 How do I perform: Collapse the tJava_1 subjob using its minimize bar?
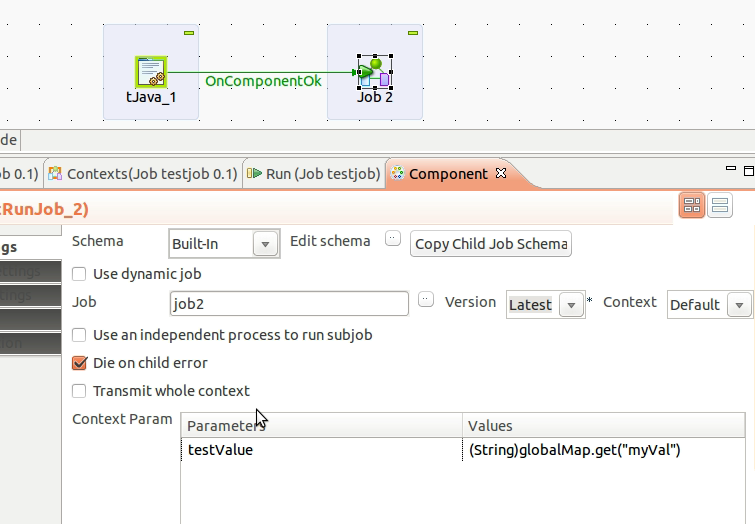point(189,34)
